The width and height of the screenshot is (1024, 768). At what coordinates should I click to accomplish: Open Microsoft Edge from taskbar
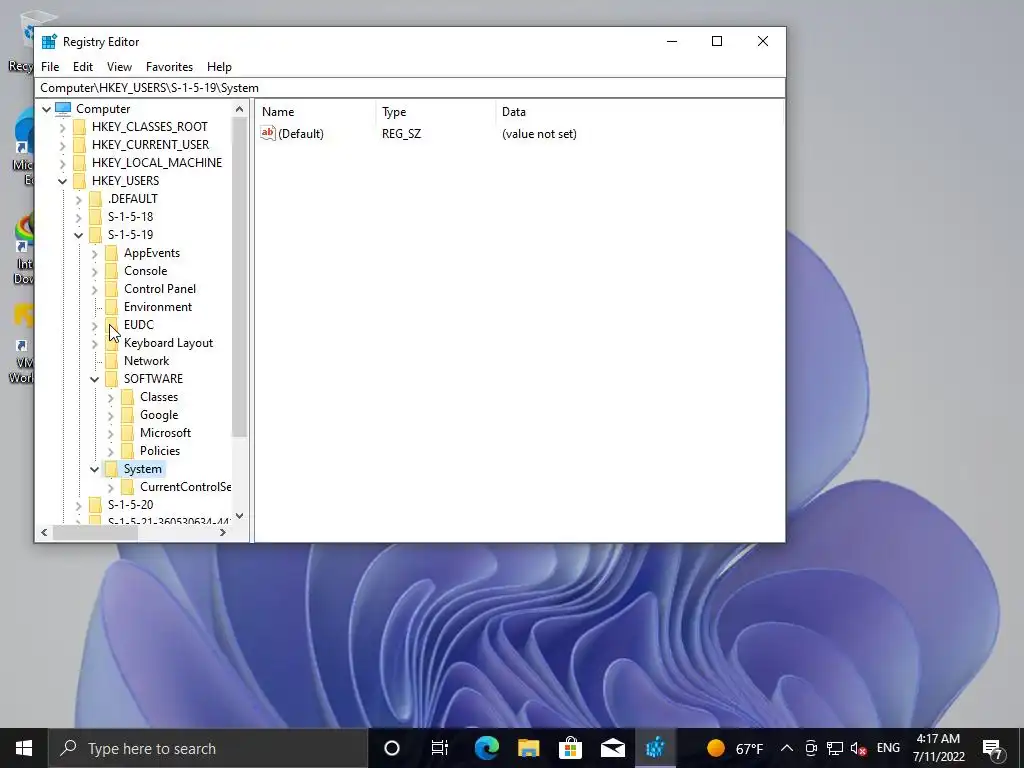point(487,748)
